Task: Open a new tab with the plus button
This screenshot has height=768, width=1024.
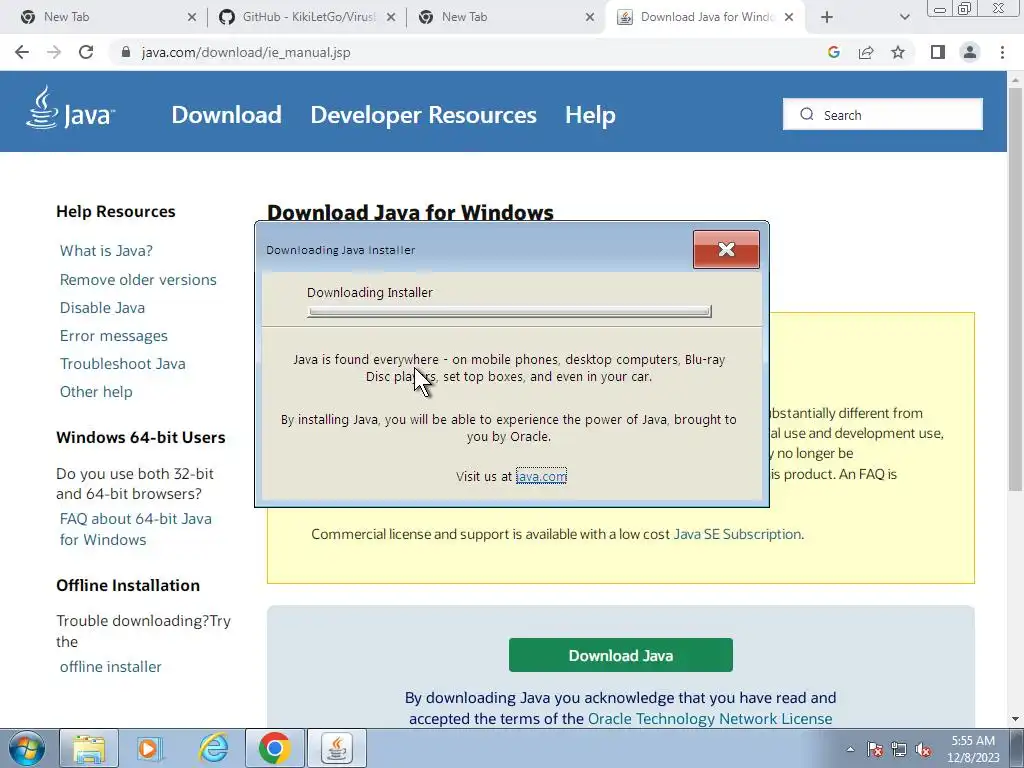Action: click(x=827, y=17)
